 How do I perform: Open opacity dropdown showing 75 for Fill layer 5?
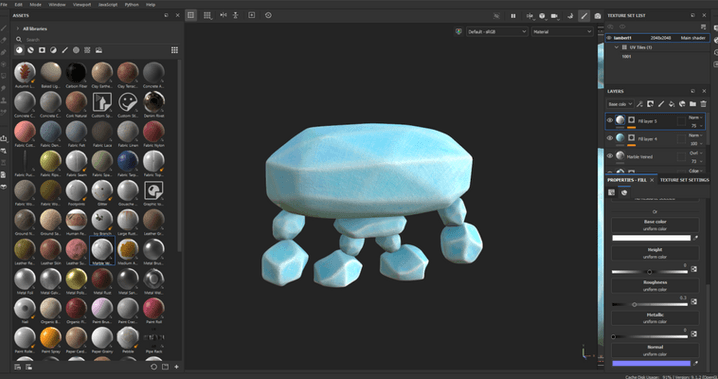[696, 125]
